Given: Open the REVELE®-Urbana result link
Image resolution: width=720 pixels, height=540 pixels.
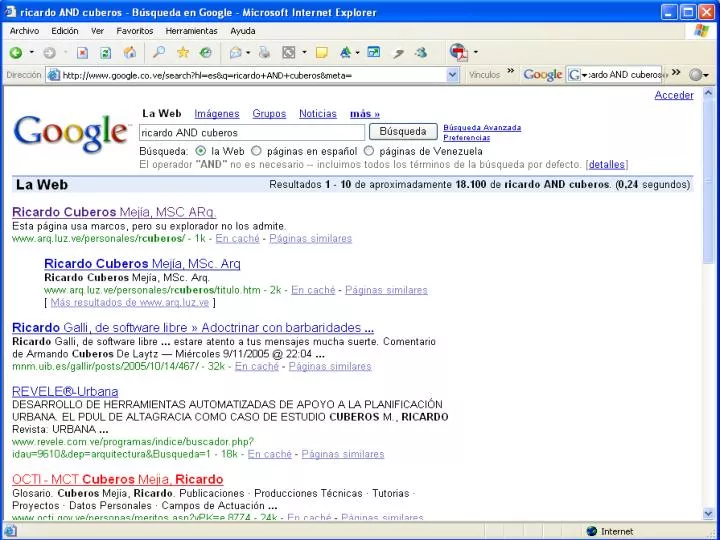Looking at the screenshot, I should (65, 391).
